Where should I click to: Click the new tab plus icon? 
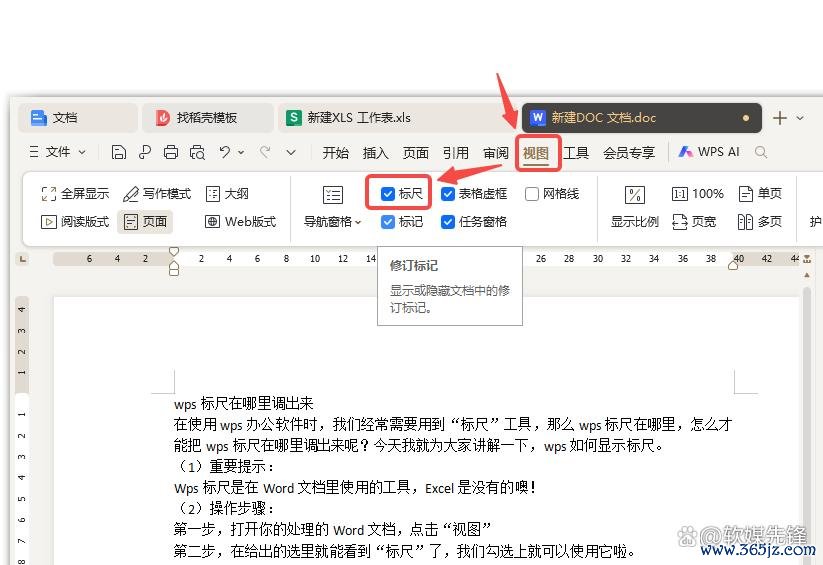[x=780, y=118]
